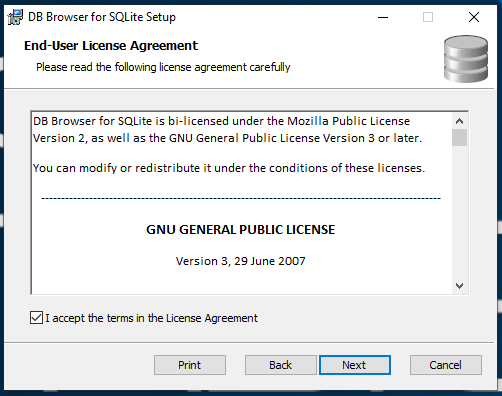Uncheck I accept the terms checkbox

36,318
